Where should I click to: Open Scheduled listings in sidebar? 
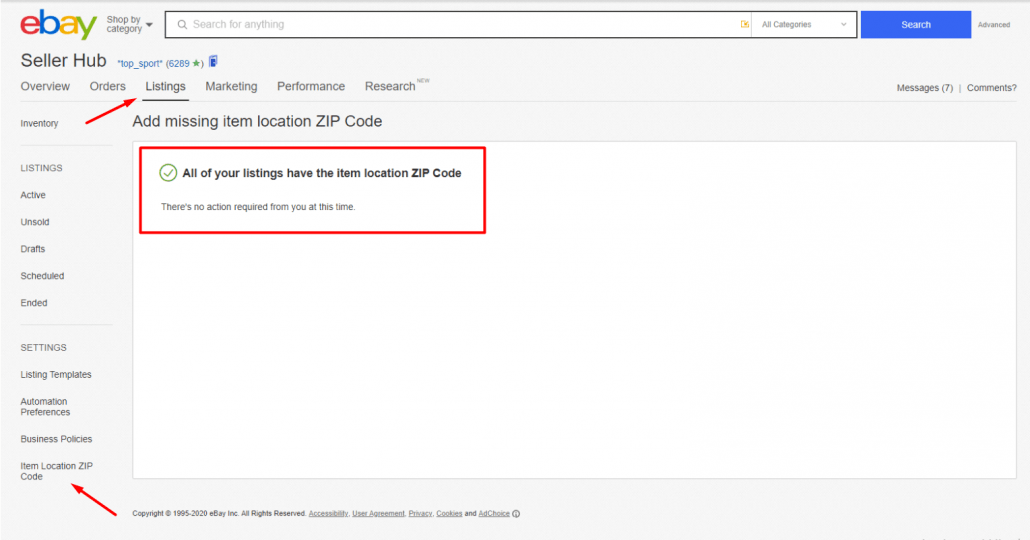(x=42, y=276)
